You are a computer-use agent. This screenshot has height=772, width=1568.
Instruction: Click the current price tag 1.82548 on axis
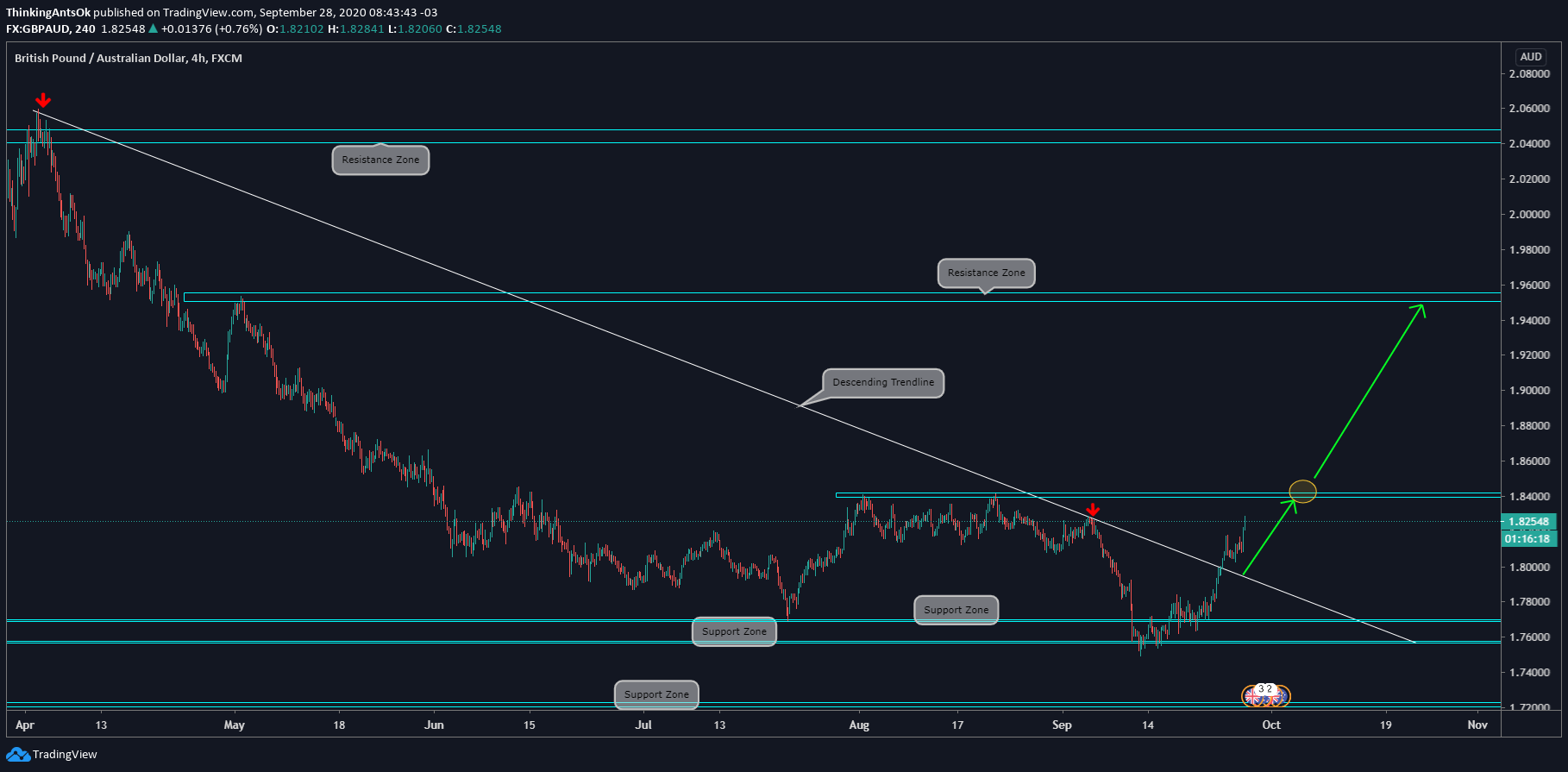[1530, 522]
